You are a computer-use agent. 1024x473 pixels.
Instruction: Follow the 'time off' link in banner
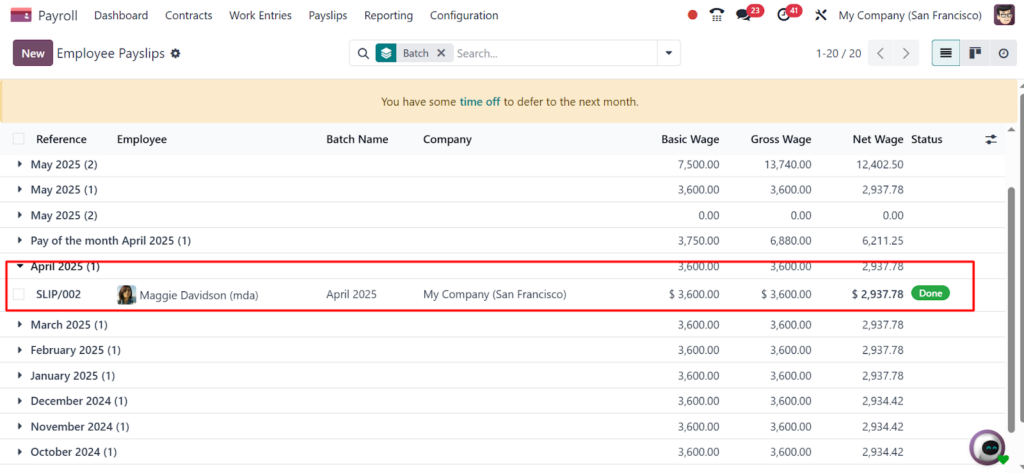(479, 102)
